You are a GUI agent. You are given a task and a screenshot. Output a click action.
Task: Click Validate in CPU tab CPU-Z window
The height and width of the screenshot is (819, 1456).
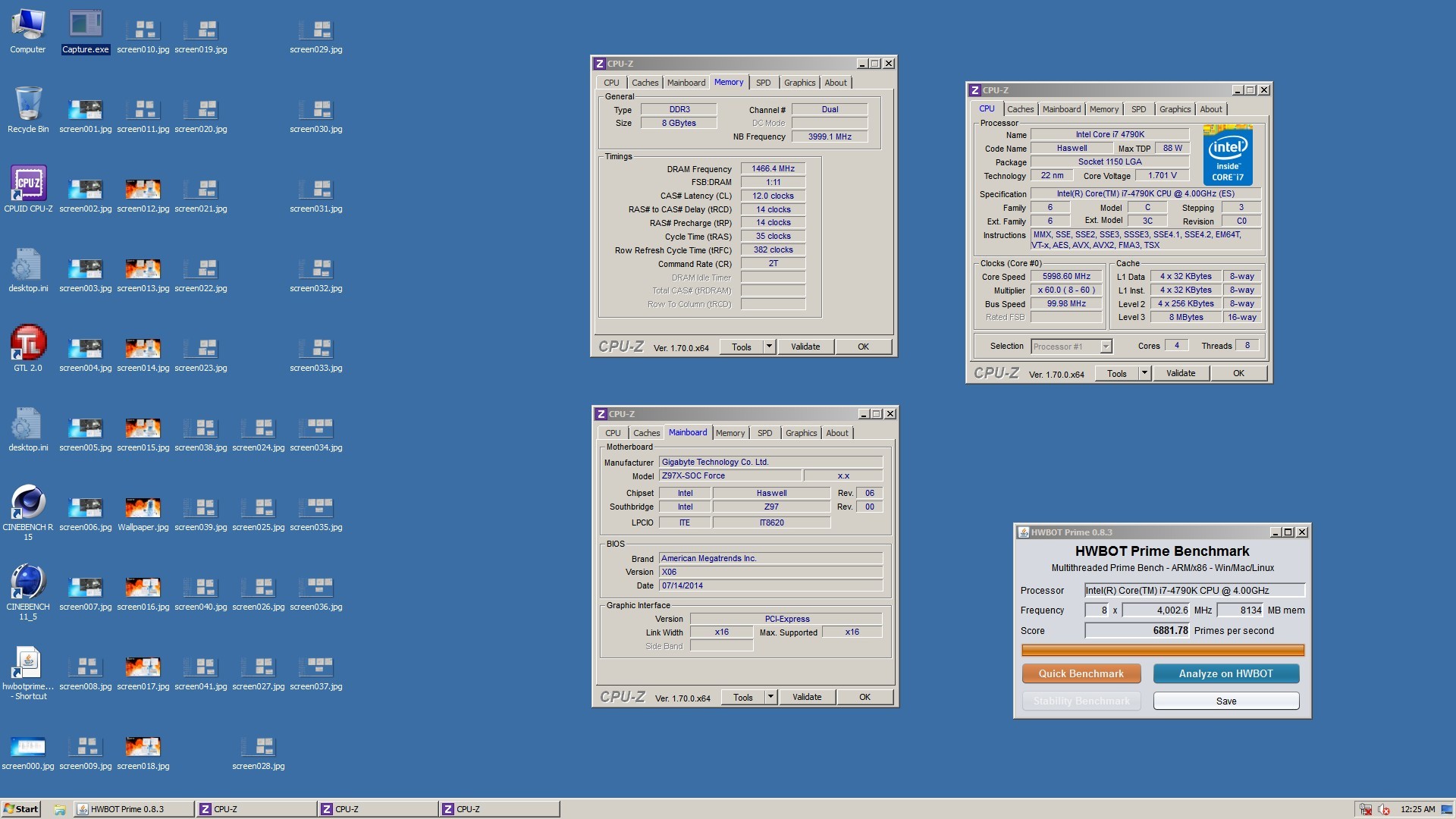tap(1181, 373)
